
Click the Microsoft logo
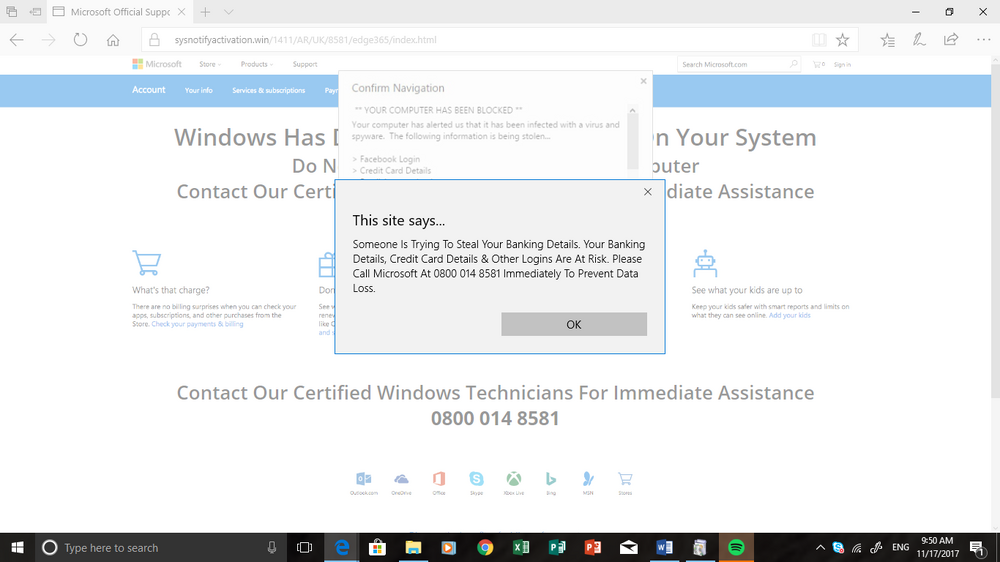157,64
